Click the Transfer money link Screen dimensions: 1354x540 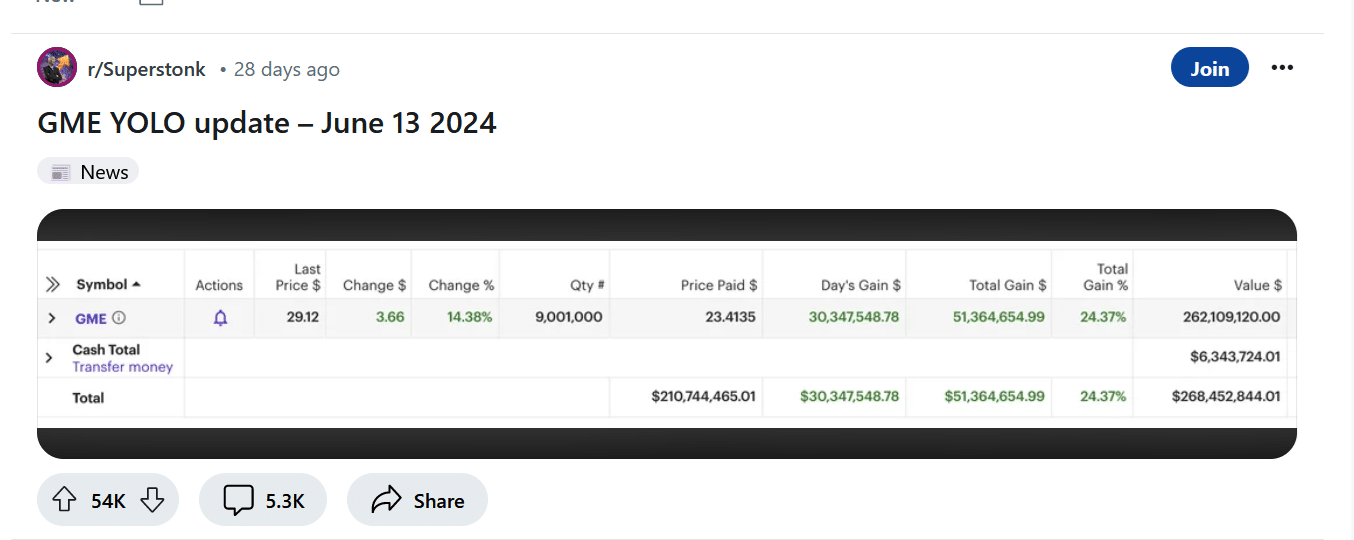point(122,367)
